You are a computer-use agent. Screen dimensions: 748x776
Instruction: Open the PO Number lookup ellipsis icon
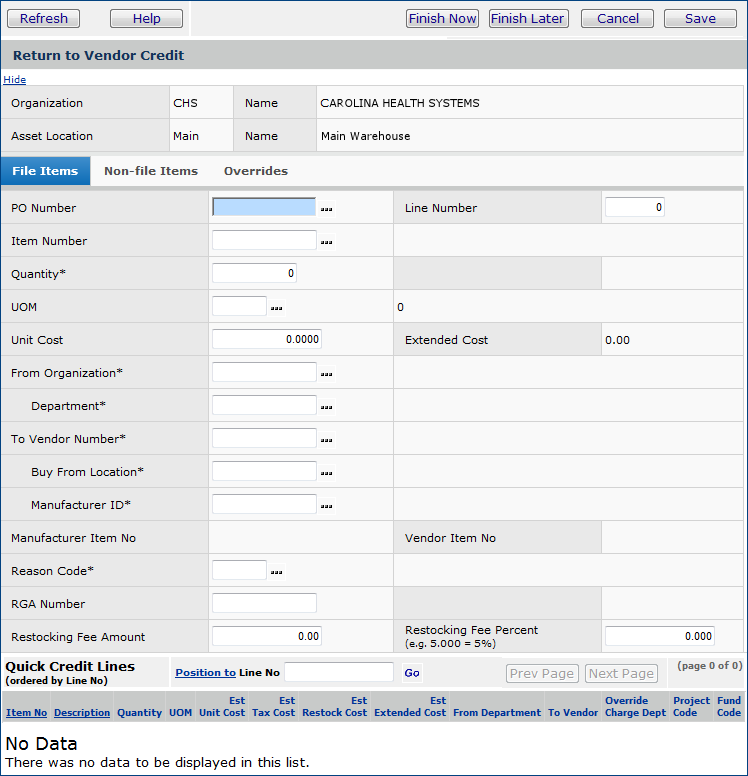(326, 209)
